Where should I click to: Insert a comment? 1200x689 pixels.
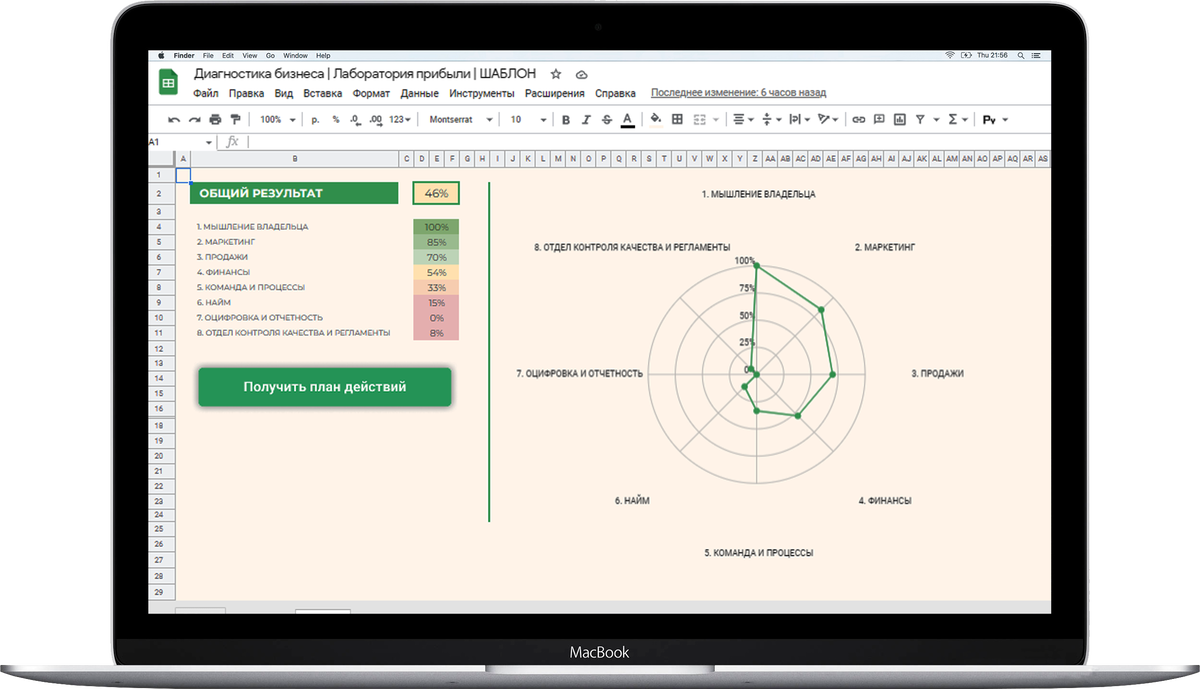[879, 120]
